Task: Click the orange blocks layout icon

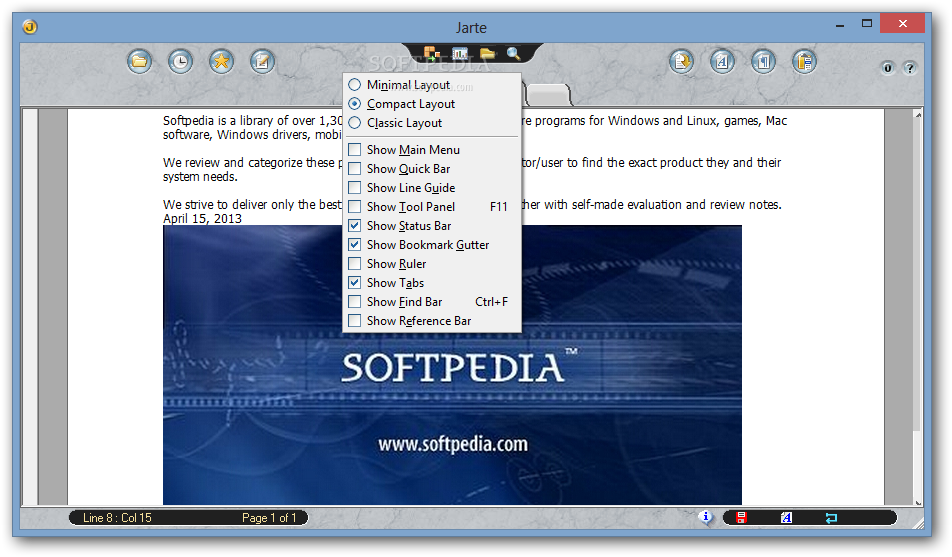Action: tap(432, 53)
